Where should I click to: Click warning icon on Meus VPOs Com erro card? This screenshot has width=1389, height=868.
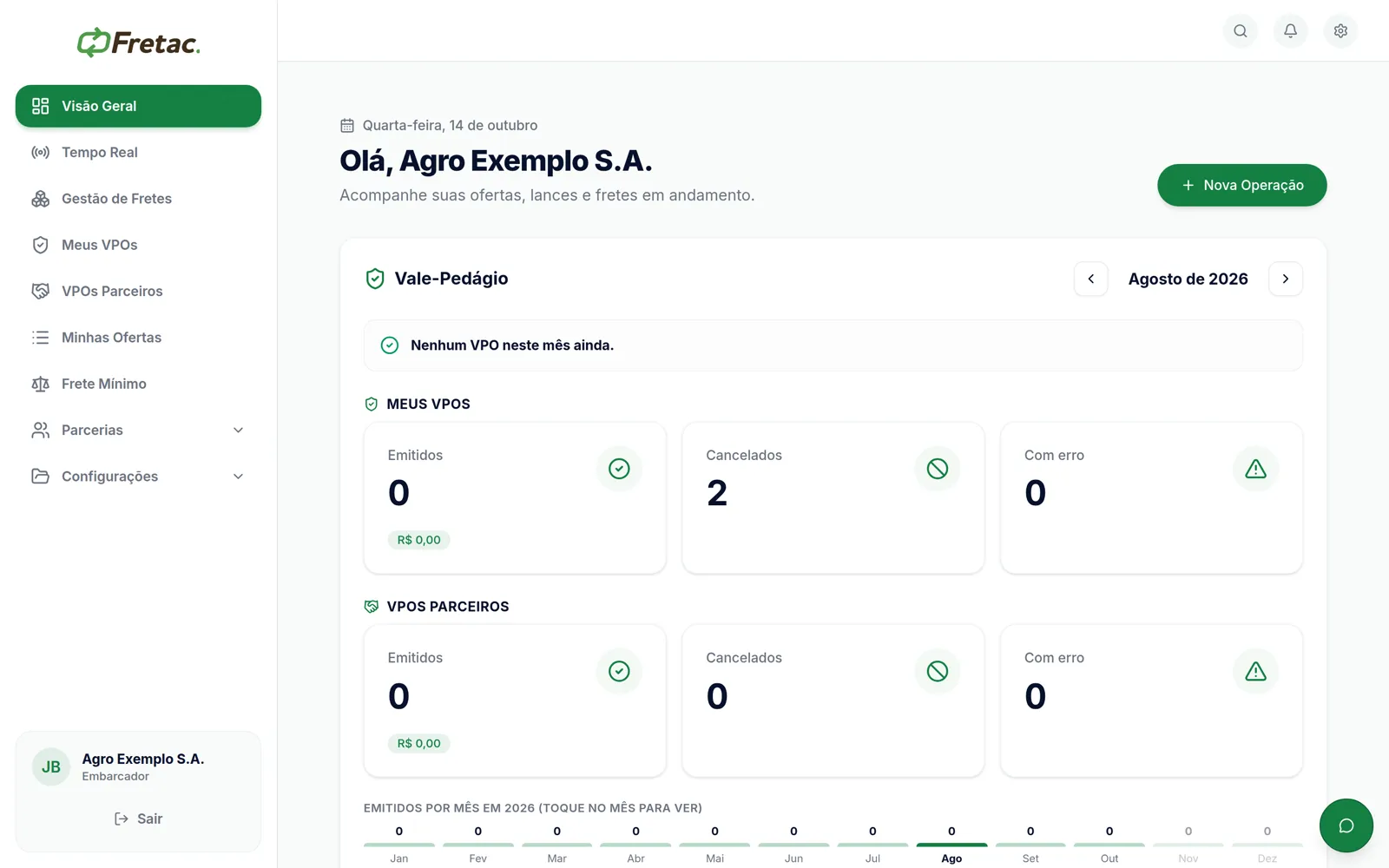point(1255,469)
